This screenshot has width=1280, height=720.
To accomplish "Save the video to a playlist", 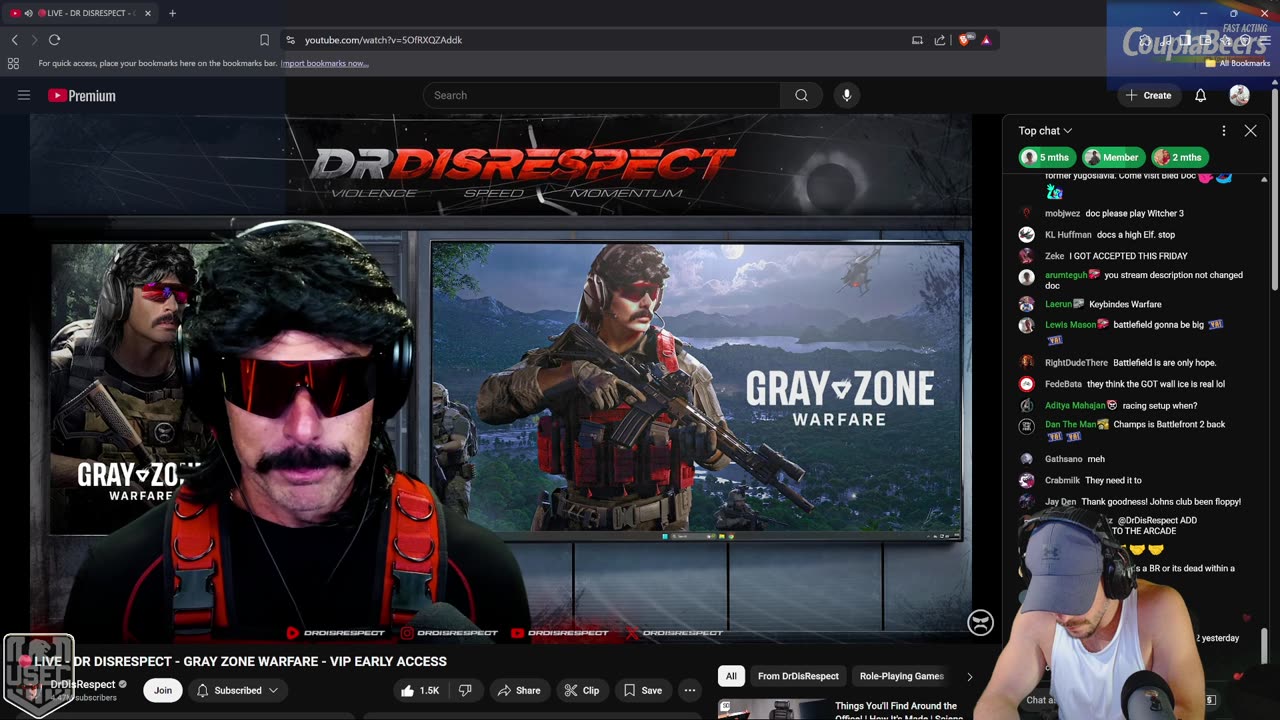I will coord(642,690).
